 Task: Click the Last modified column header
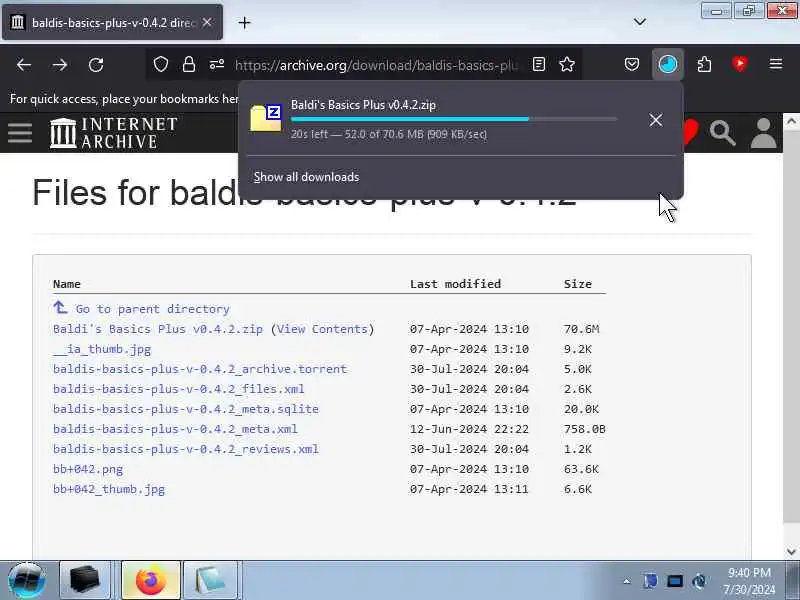[455, 284]
